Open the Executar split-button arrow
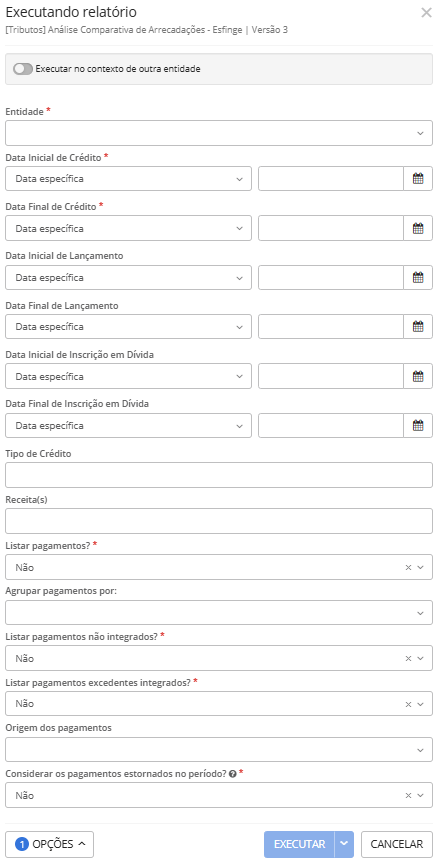Viewport: 439px width, 861px height. pyautogui.click(x=344, y=845)
